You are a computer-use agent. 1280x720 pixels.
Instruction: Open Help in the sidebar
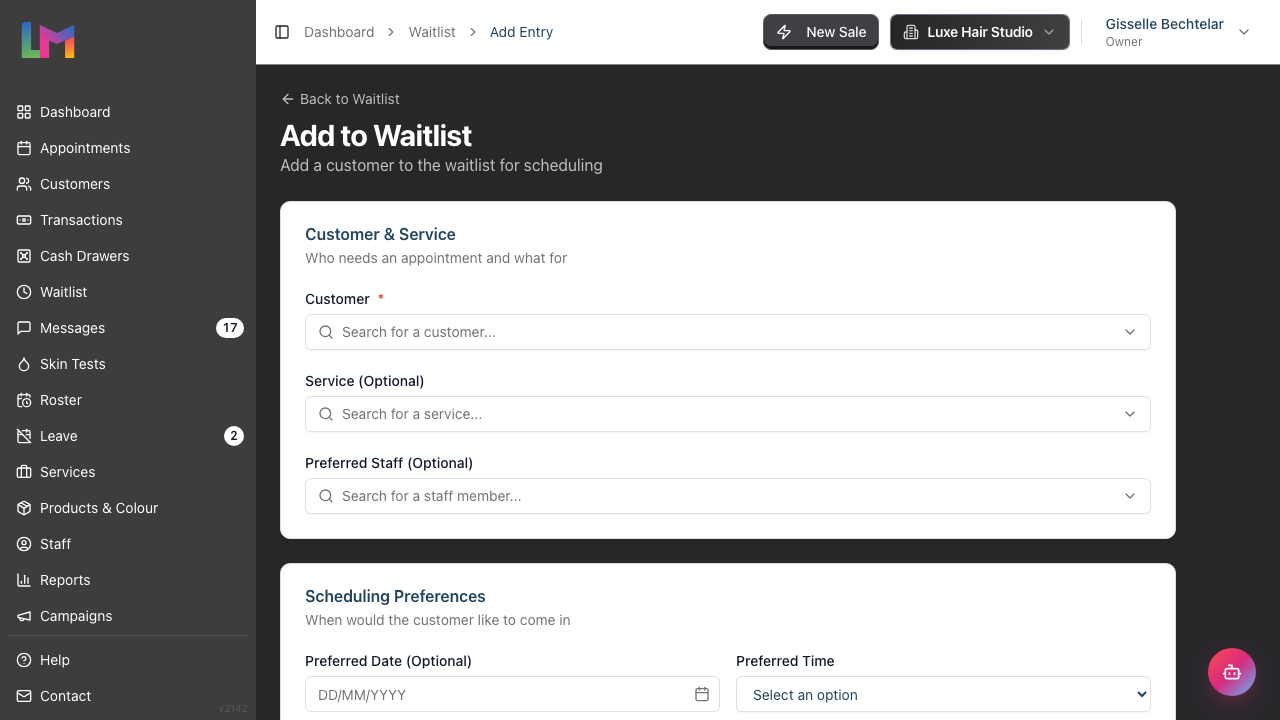[x=128, y=660]
